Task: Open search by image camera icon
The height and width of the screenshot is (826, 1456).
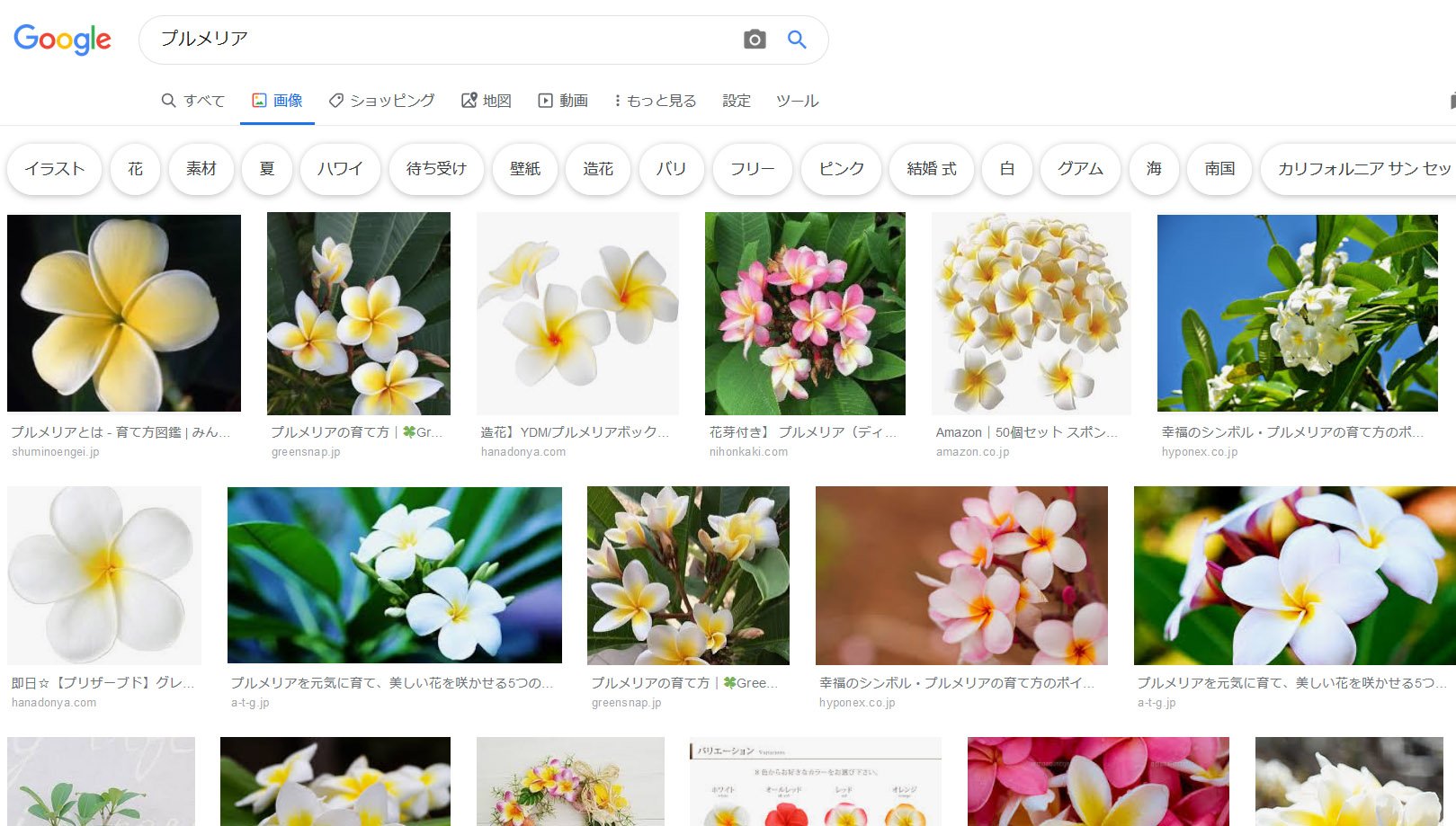Action: [x=755, y=40]
